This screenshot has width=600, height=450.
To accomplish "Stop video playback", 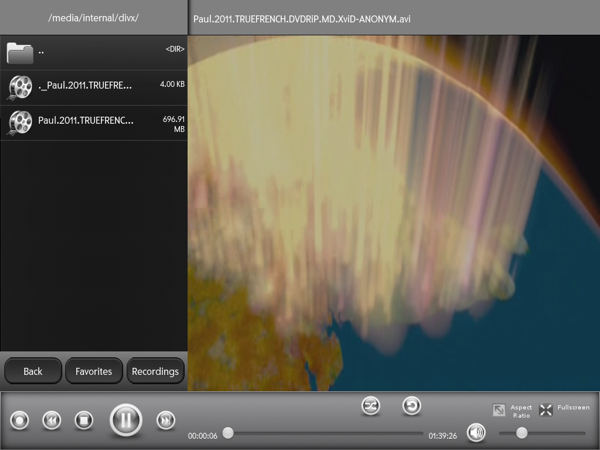I will coord(84,420).
